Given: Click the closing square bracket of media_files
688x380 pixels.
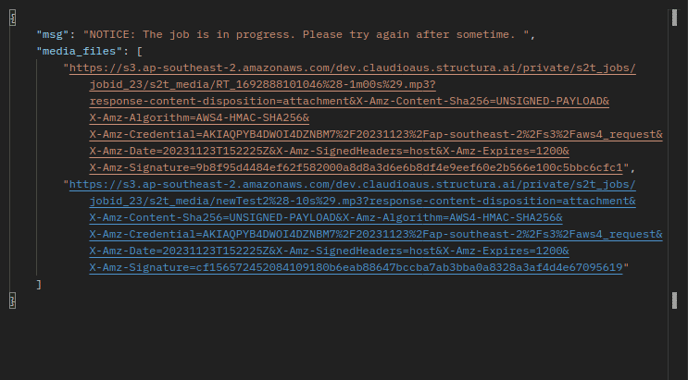Looking at the screenshot, I should click(39, 284).
